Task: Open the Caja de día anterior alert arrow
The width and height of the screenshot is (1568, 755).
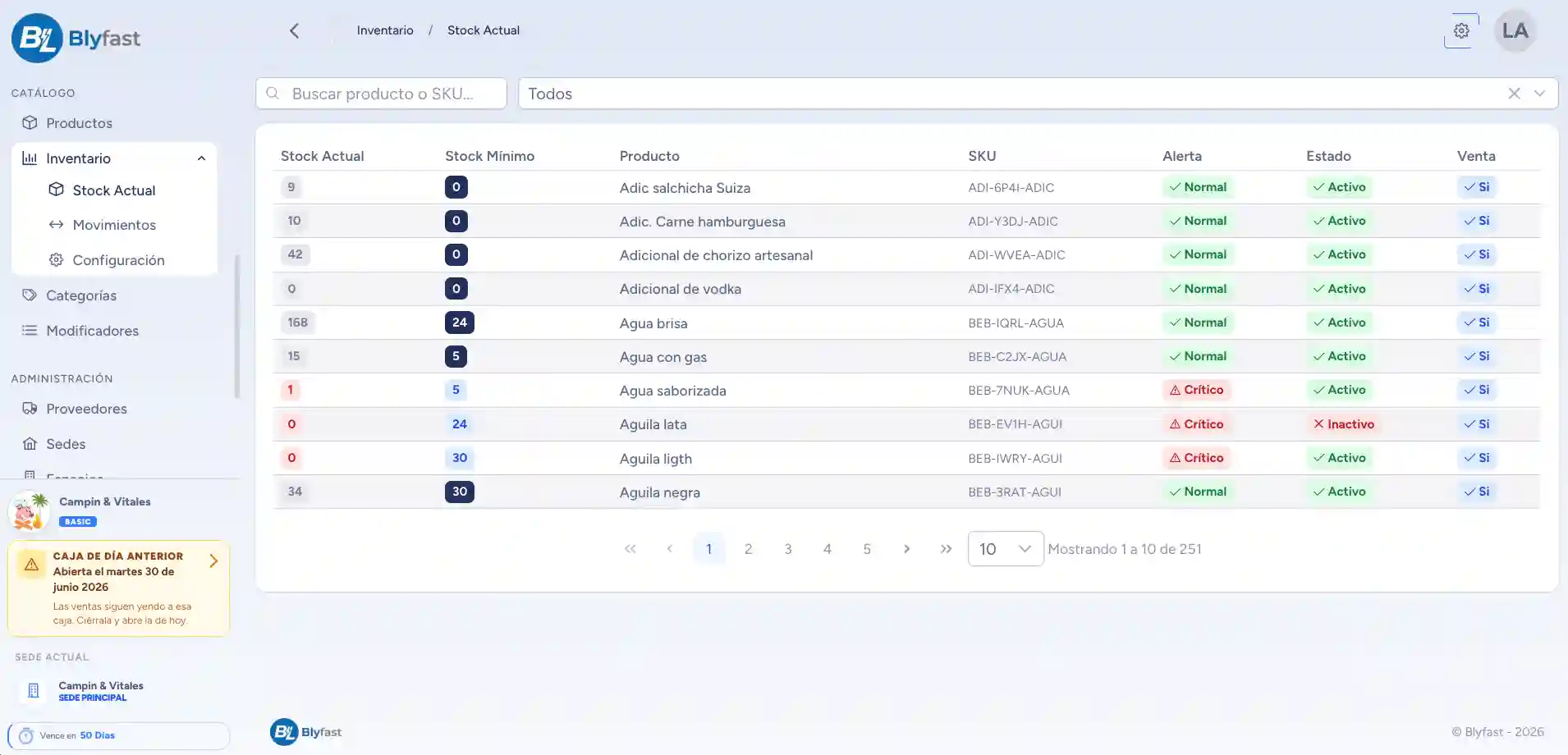Action: (213, 561)
